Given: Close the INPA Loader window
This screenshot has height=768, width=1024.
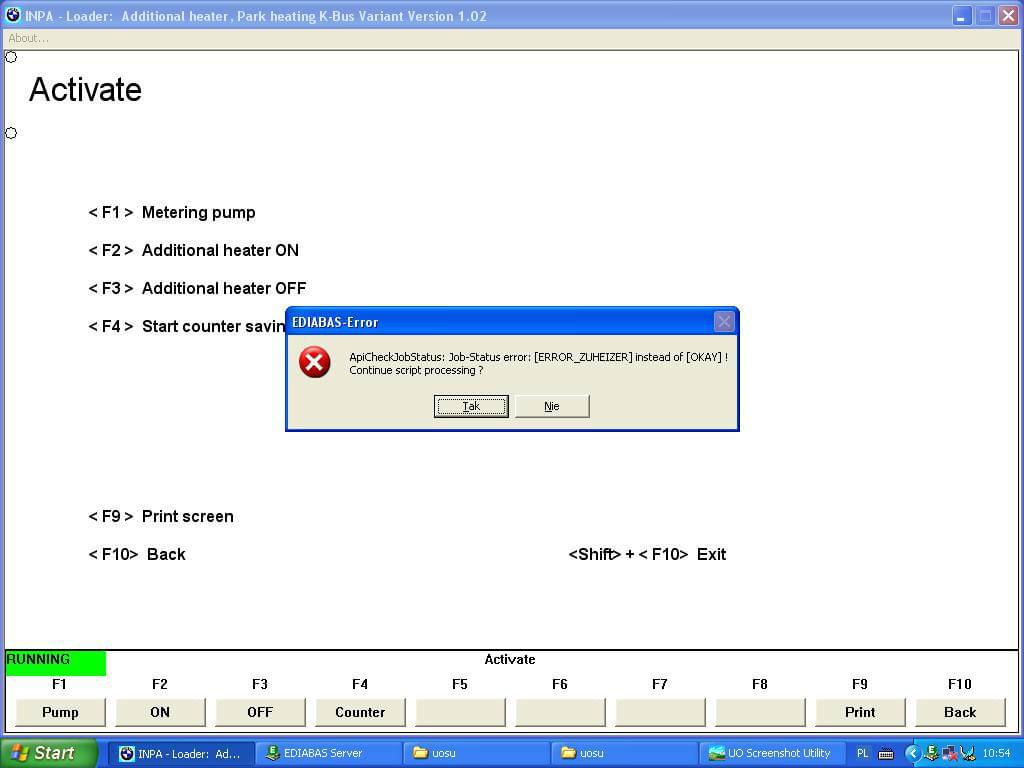Looking at the screenshot, I should (1009, 16).
